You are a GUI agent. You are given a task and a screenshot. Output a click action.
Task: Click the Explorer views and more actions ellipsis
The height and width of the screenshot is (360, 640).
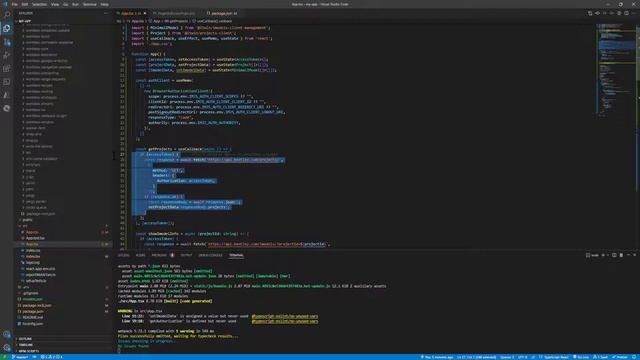click(x=106, y=13)
